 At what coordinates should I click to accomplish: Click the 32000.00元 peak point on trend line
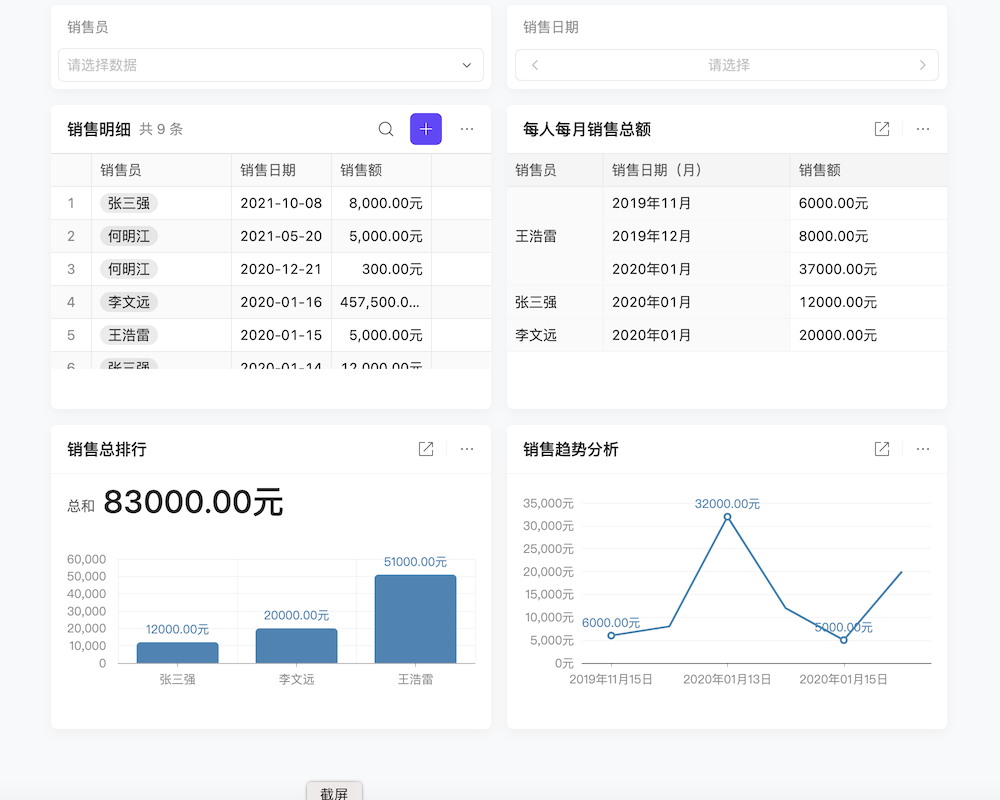point(727,516)
